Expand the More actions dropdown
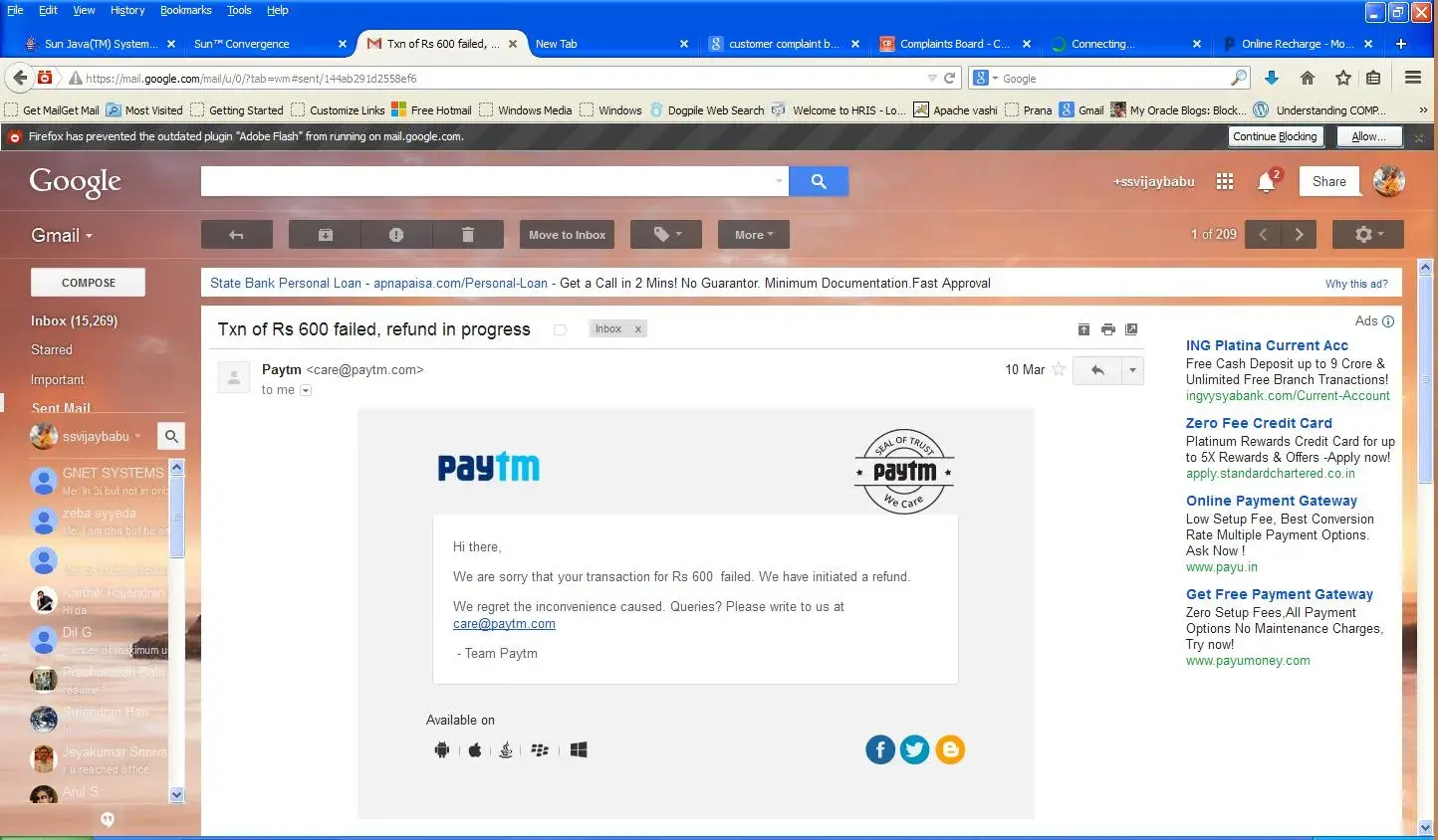This screenshot has width=1438, height=840. pyautogui.click(x=754, y=235)
